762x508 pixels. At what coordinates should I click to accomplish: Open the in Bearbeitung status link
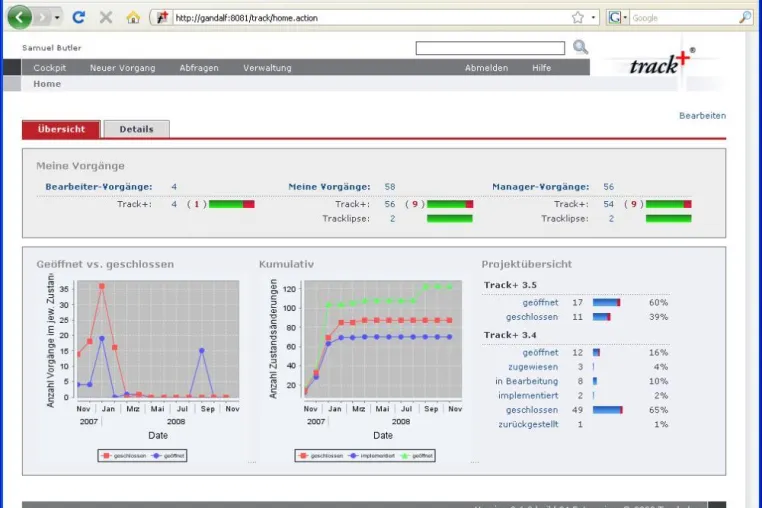527,381
